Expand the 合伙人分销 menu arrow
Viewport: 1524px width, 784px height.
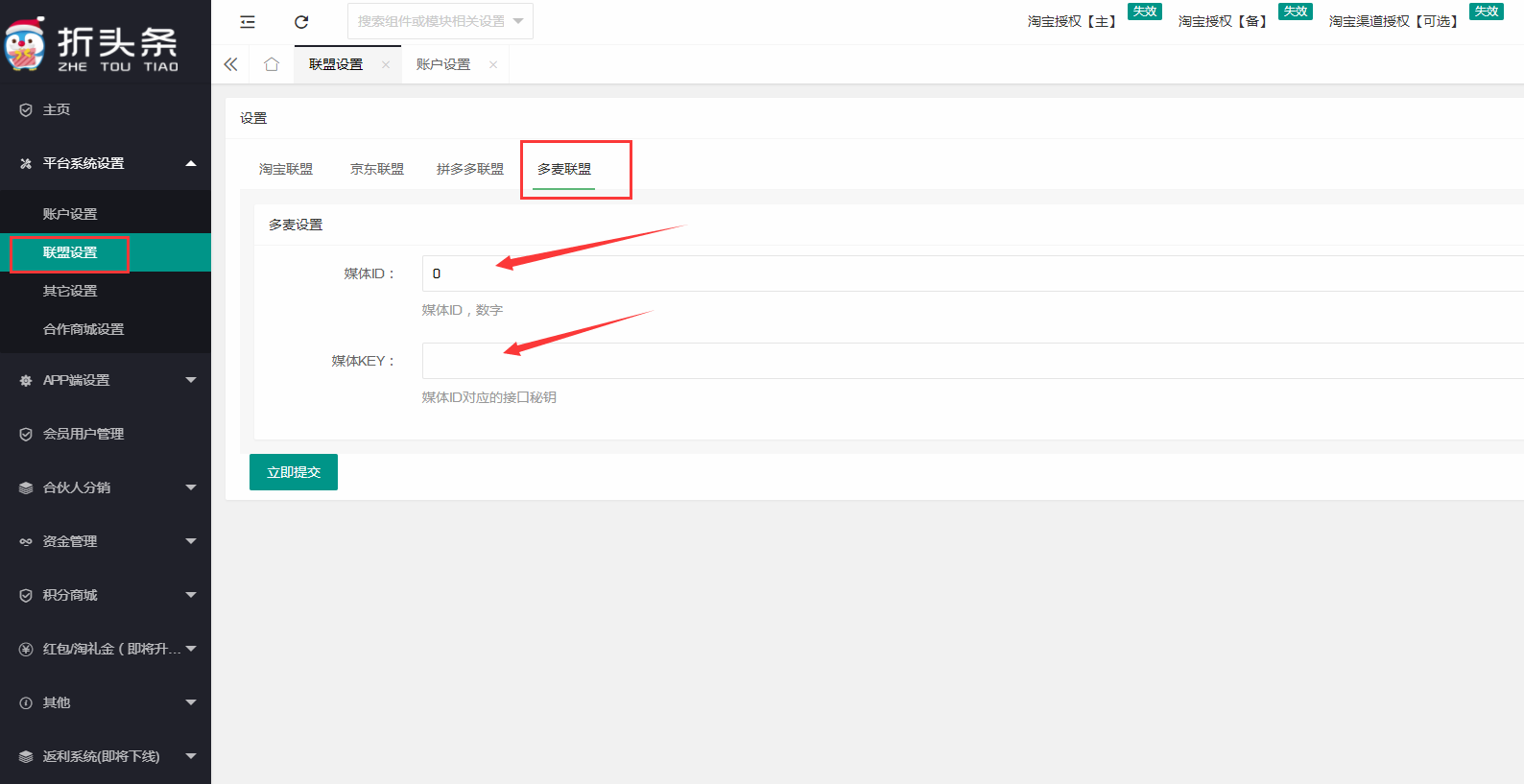click(x=191, y=487)
